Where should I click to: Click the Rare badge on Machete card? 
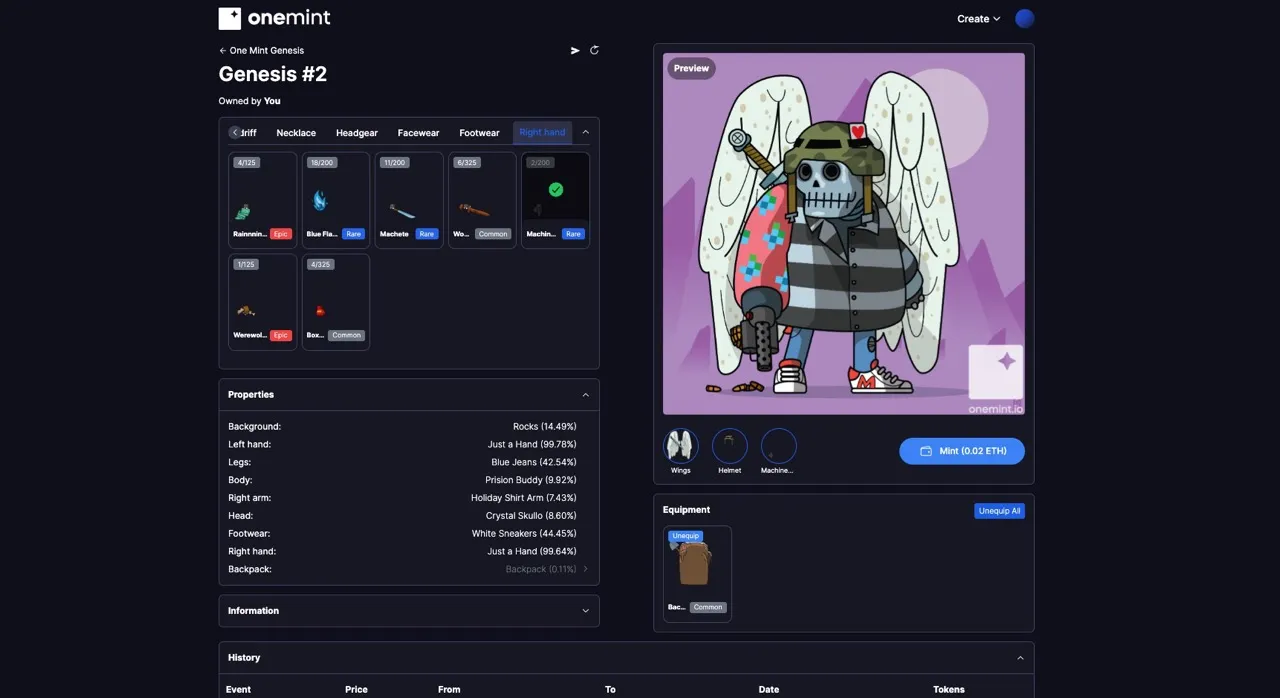pyautogui.click(x=427, y=234)
